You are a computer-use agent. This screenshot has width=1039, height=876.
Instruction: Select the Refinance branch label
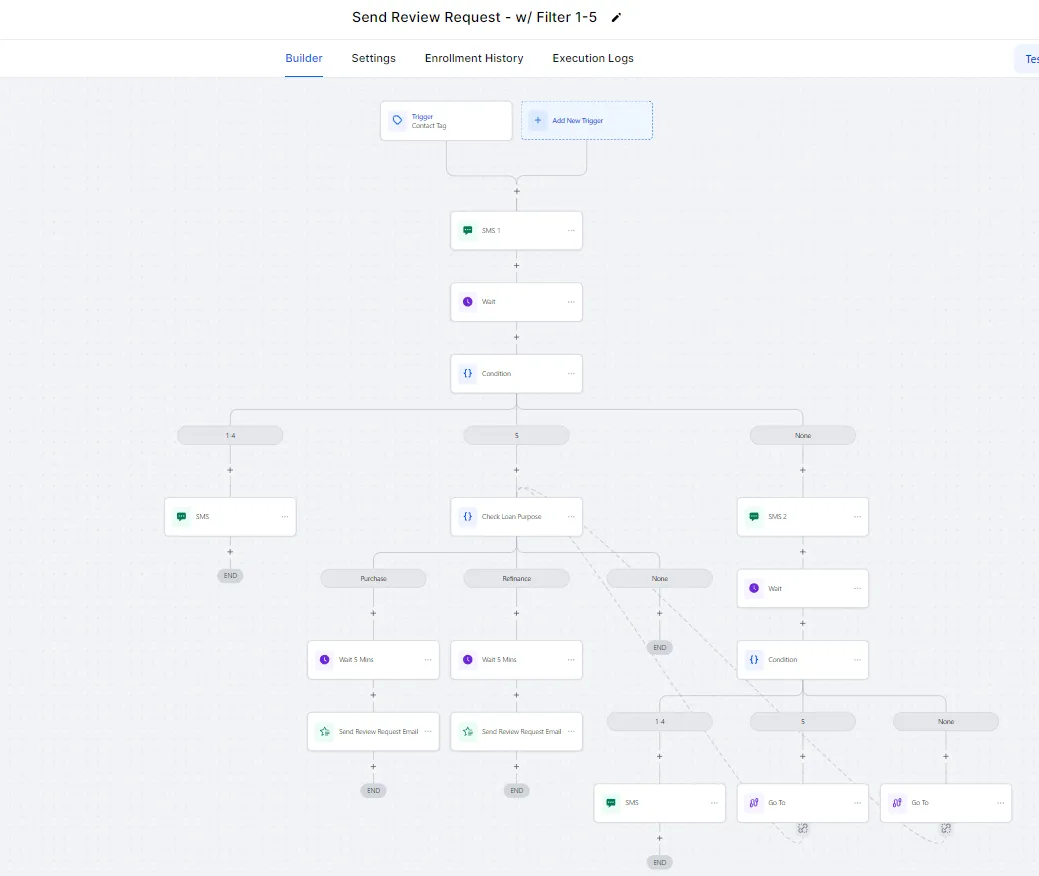[x=517, y=579]
